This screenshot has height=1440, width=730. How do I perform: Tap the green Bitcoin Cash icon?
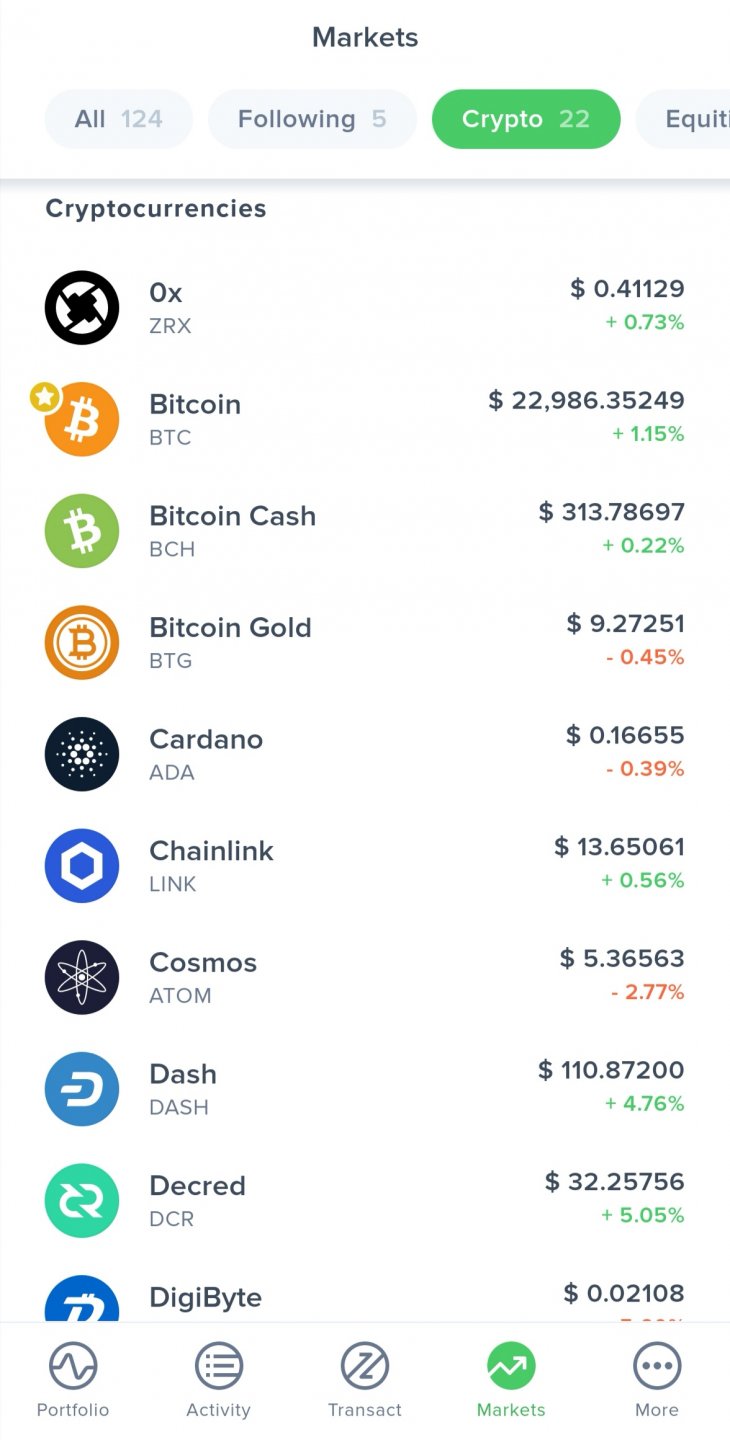click(x=82, y=531)
